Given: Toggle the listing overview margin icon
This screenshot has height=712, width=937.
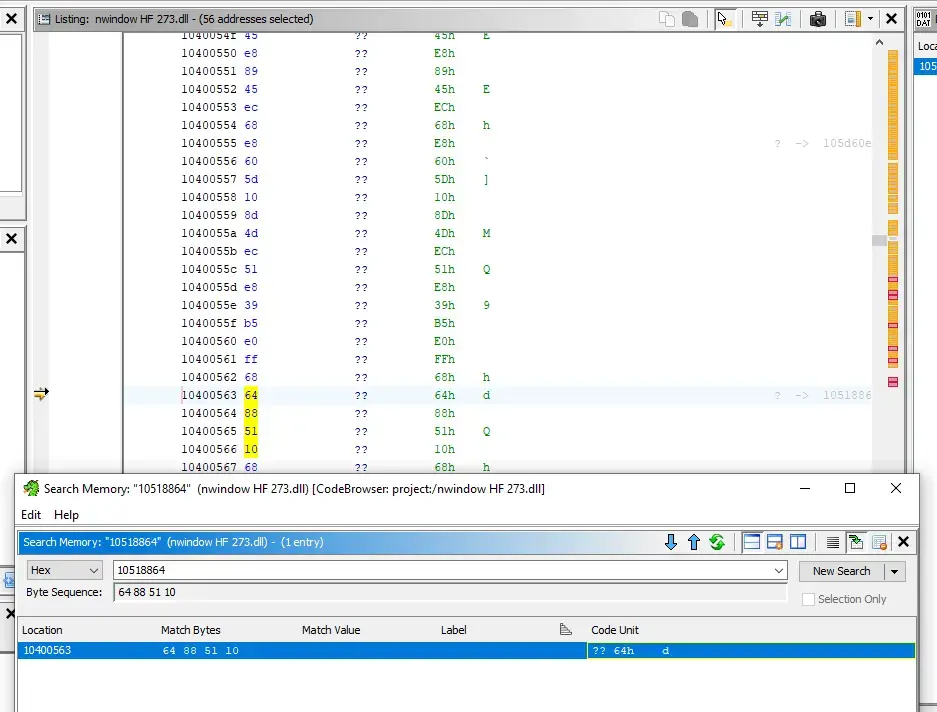Looking at the screenshot, I should click(853, 19).
